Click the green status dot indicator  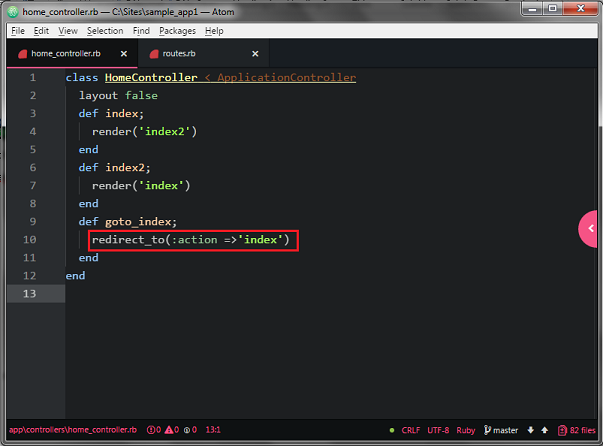(x=392, y=430)
